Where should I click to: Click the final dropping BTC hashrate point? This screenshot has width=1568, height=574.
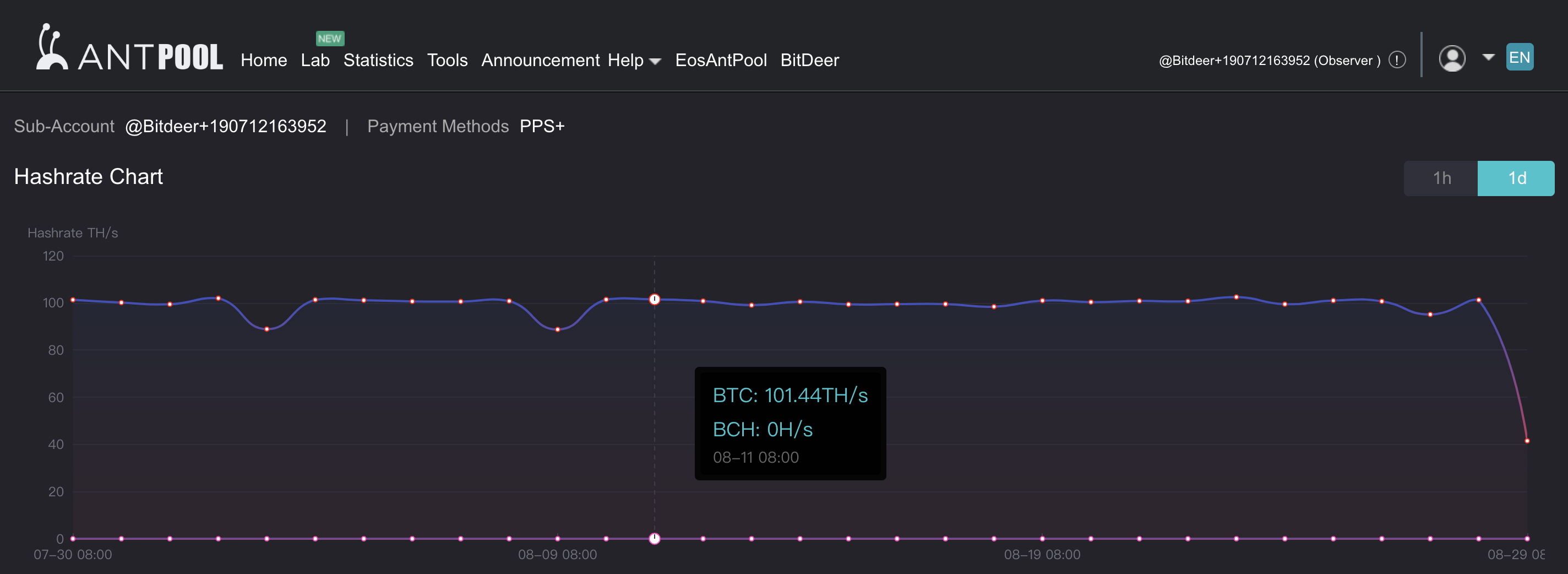[x=1527, y=441]
